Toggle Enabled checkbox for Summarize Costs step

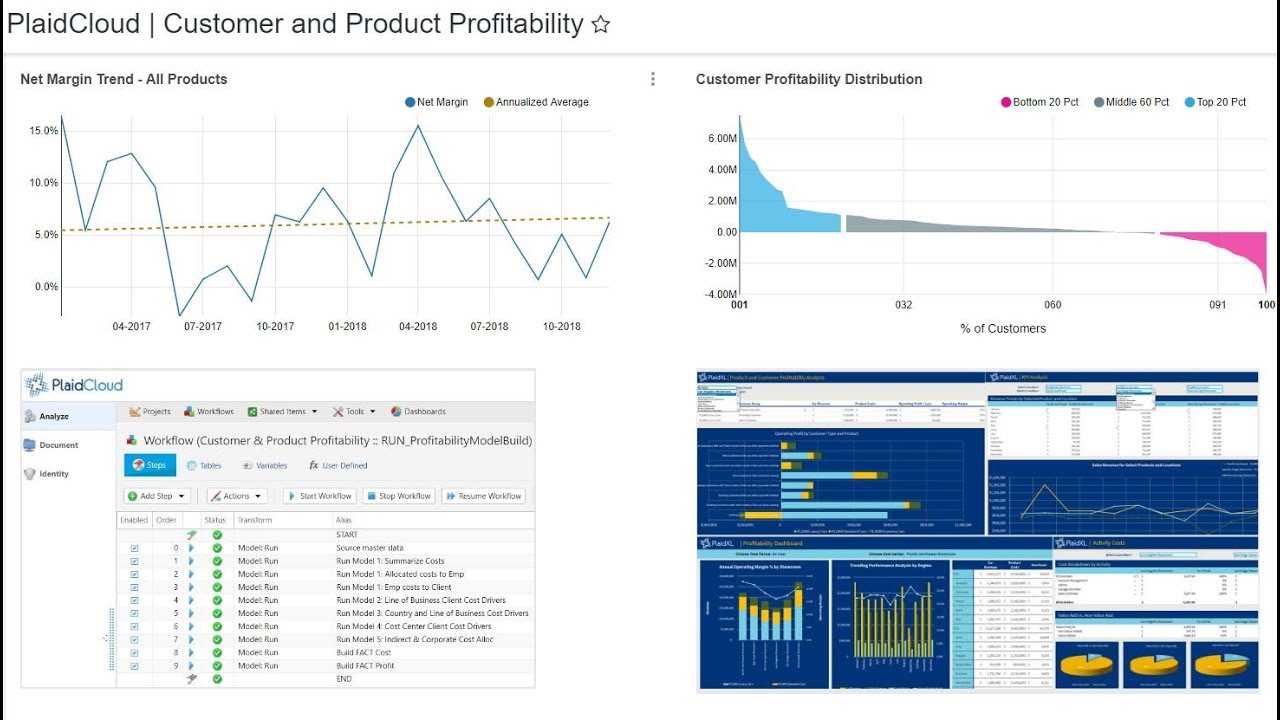tap(134, 561)
